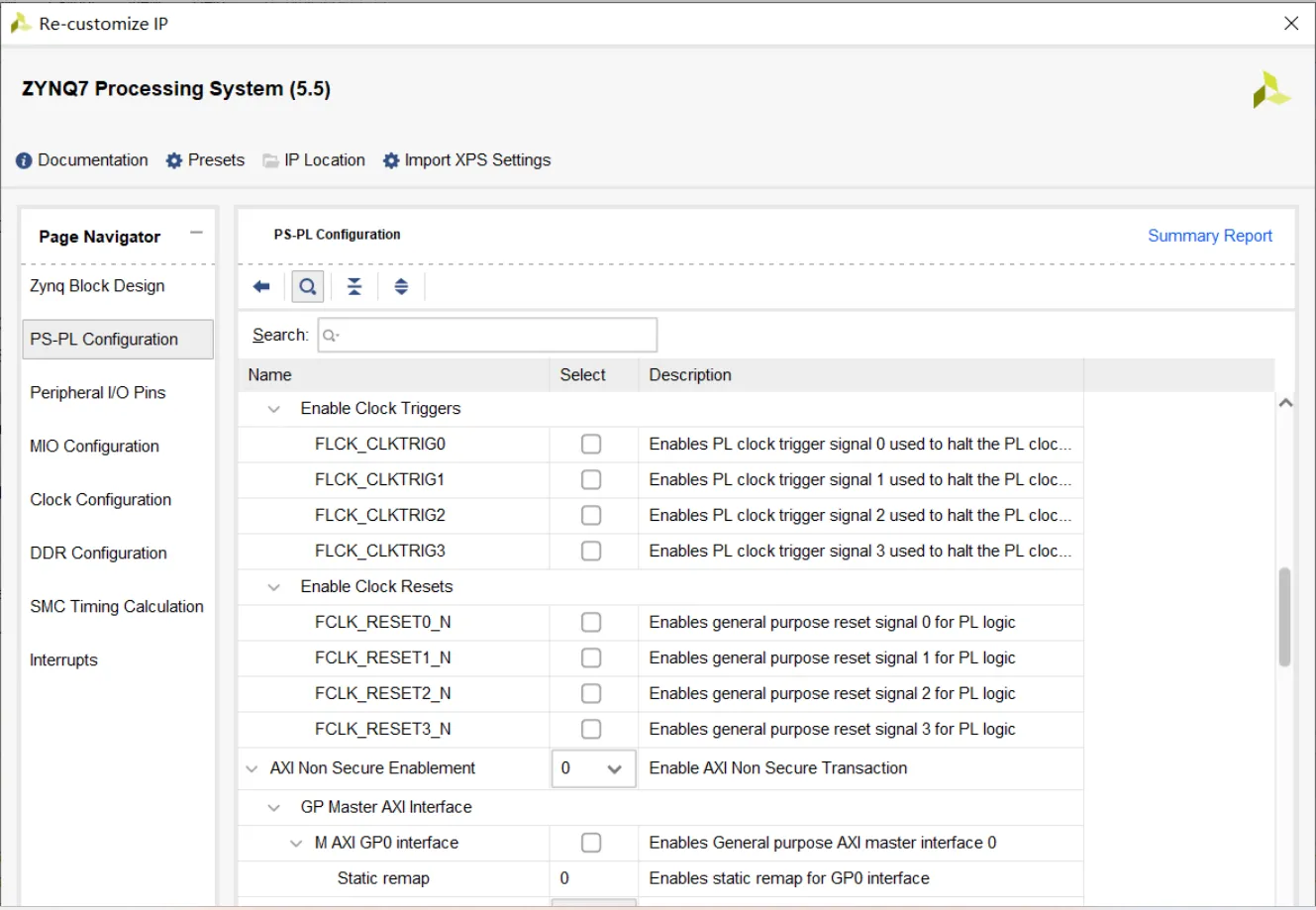The height and width of the screenshot is (910, 1316).
Task: Select PS-PL Configuration page
Action: (117, 339)
